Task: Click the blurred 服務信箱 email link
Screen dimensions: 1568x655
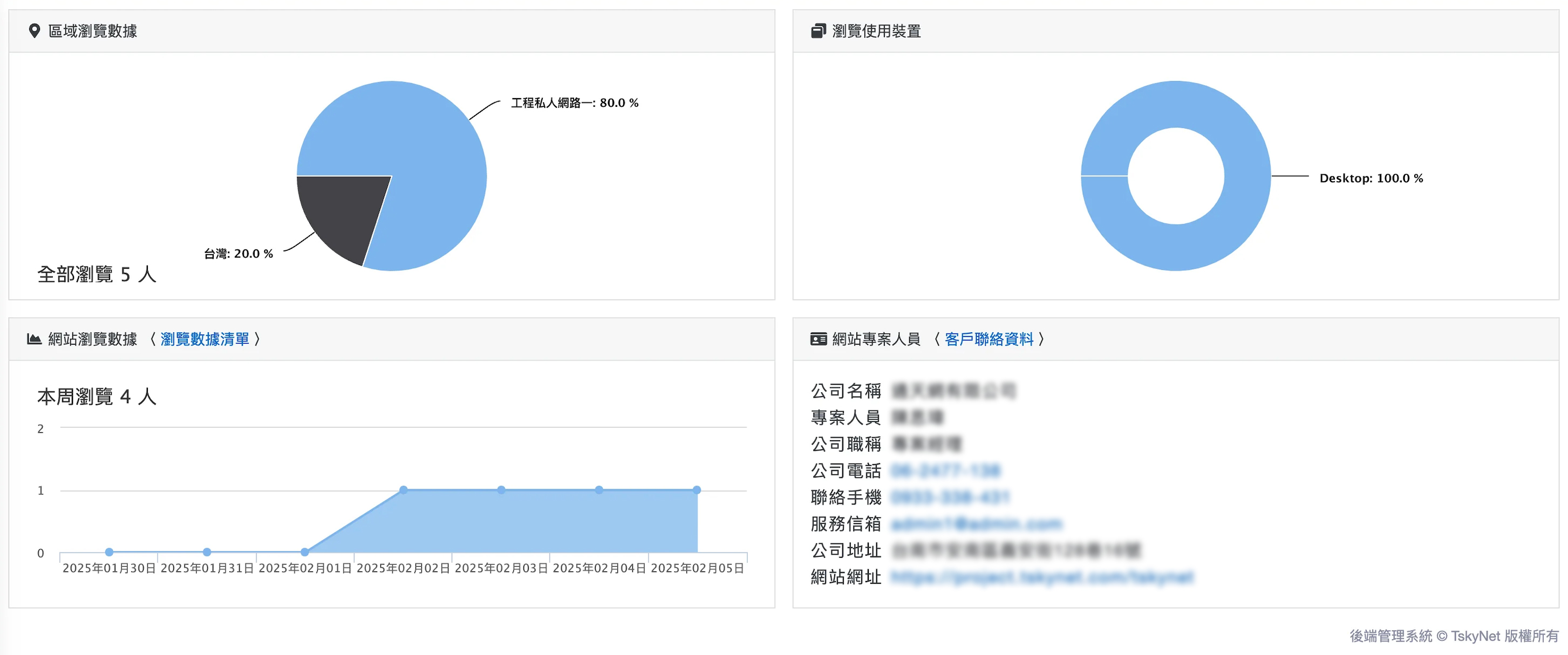Action: click(976, 523)
